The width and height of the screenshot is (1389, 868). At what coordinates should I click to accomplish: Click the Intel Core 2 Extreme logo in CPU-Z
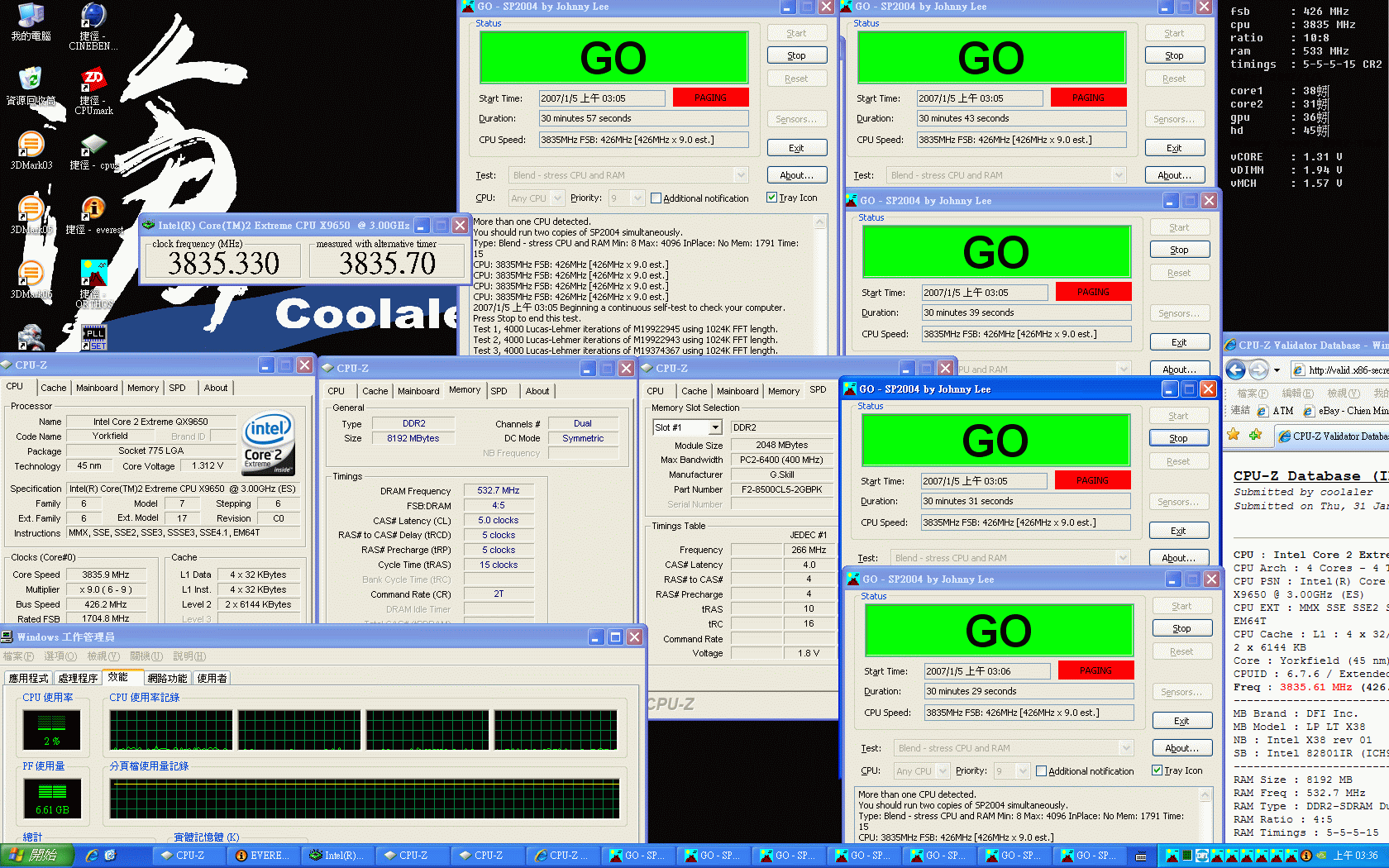tap(269, 443)
